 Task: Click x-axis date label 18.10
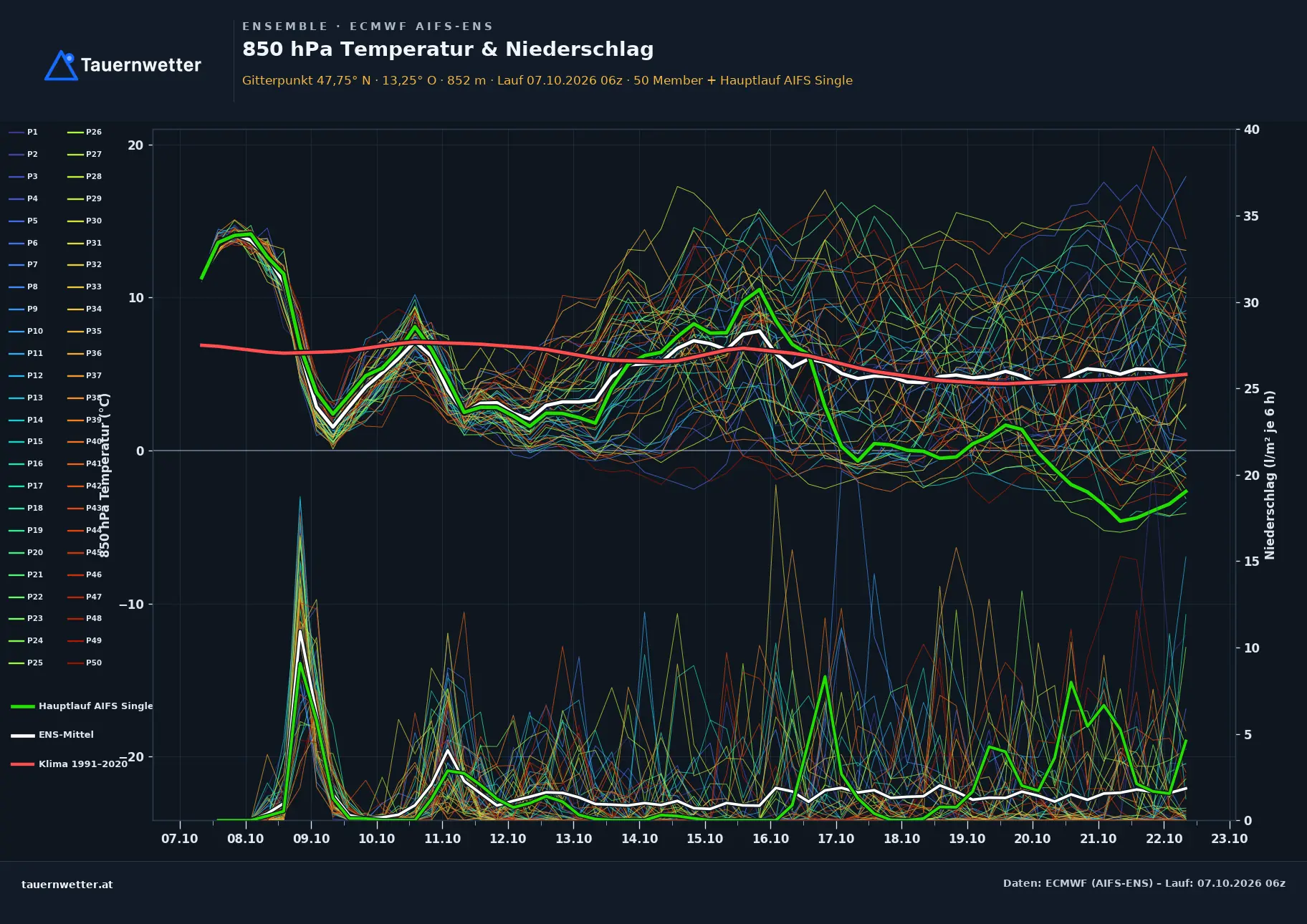[x=901, y=839]
